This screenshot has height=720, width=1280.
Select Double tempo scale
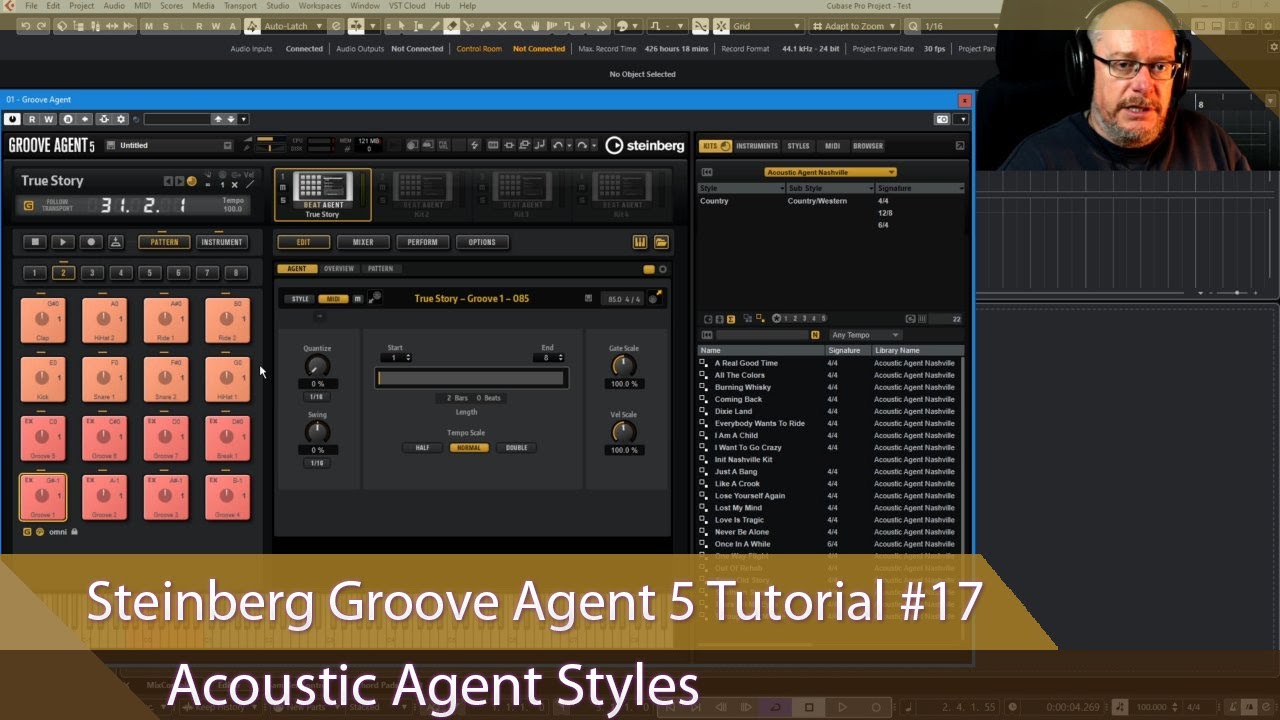pyautogui.click(x=517, y=448)
